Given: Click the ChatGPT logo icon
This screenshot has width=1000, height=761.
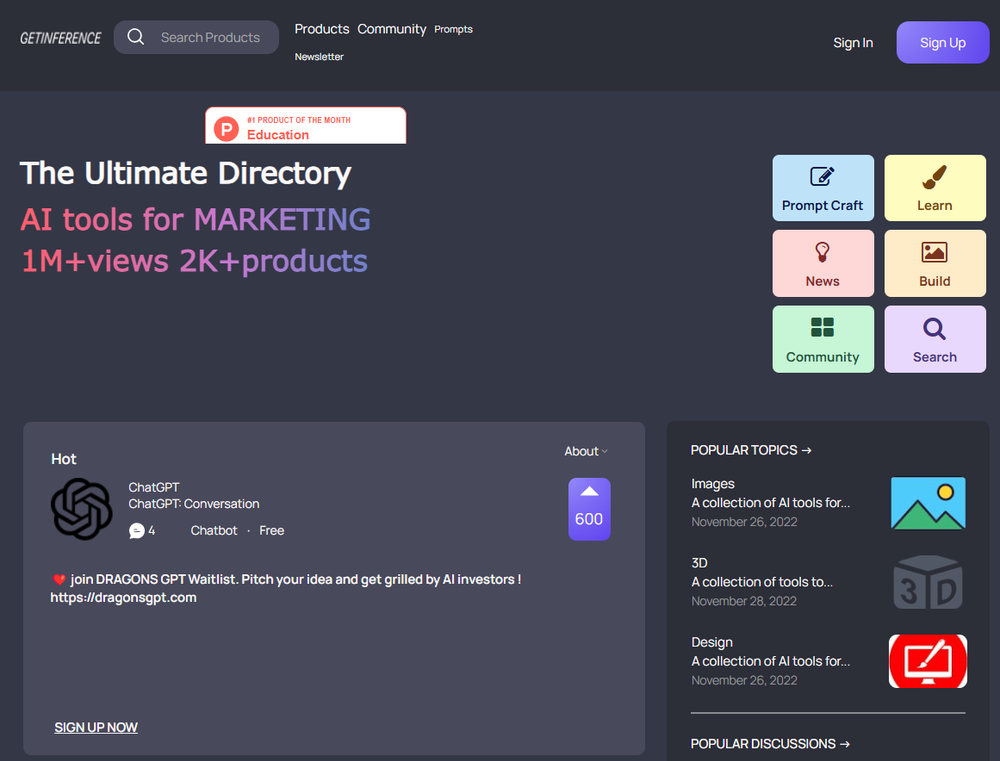Looking at the screenshot, I should [82, 509].
